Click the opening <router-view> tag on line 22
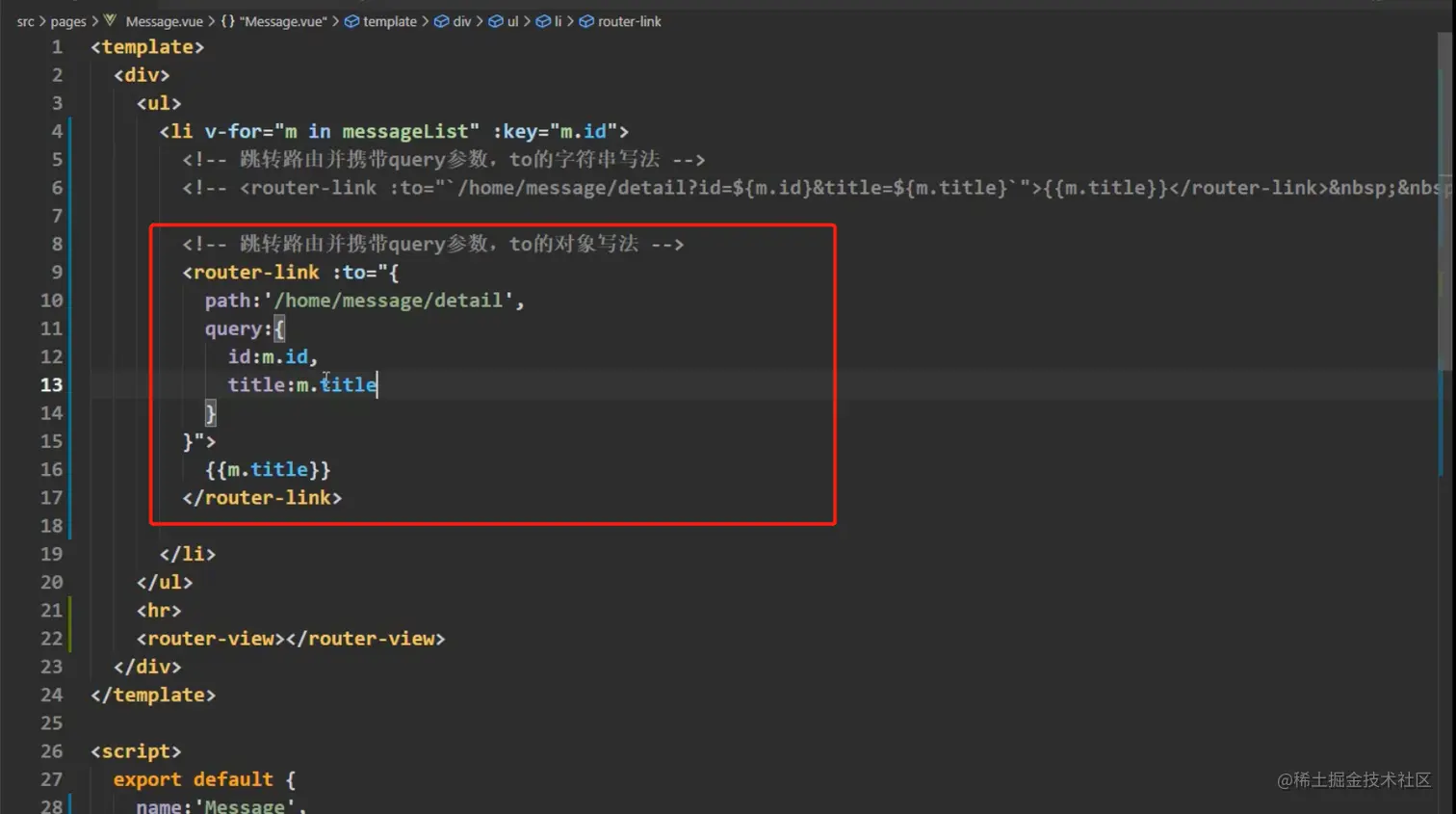The height and width of the screenshot is (814, 1456). tap(211, 639)
